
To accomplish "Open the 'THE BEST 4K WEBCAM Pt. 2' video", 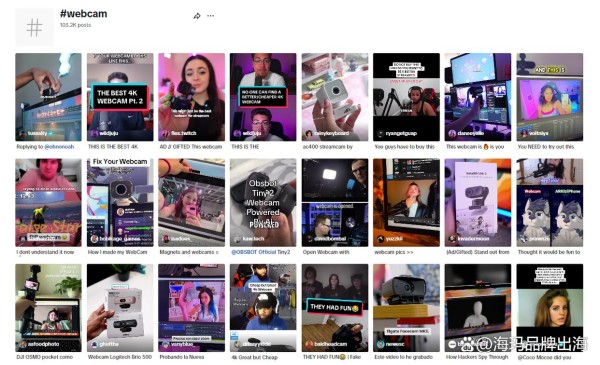I will point(120,97).
